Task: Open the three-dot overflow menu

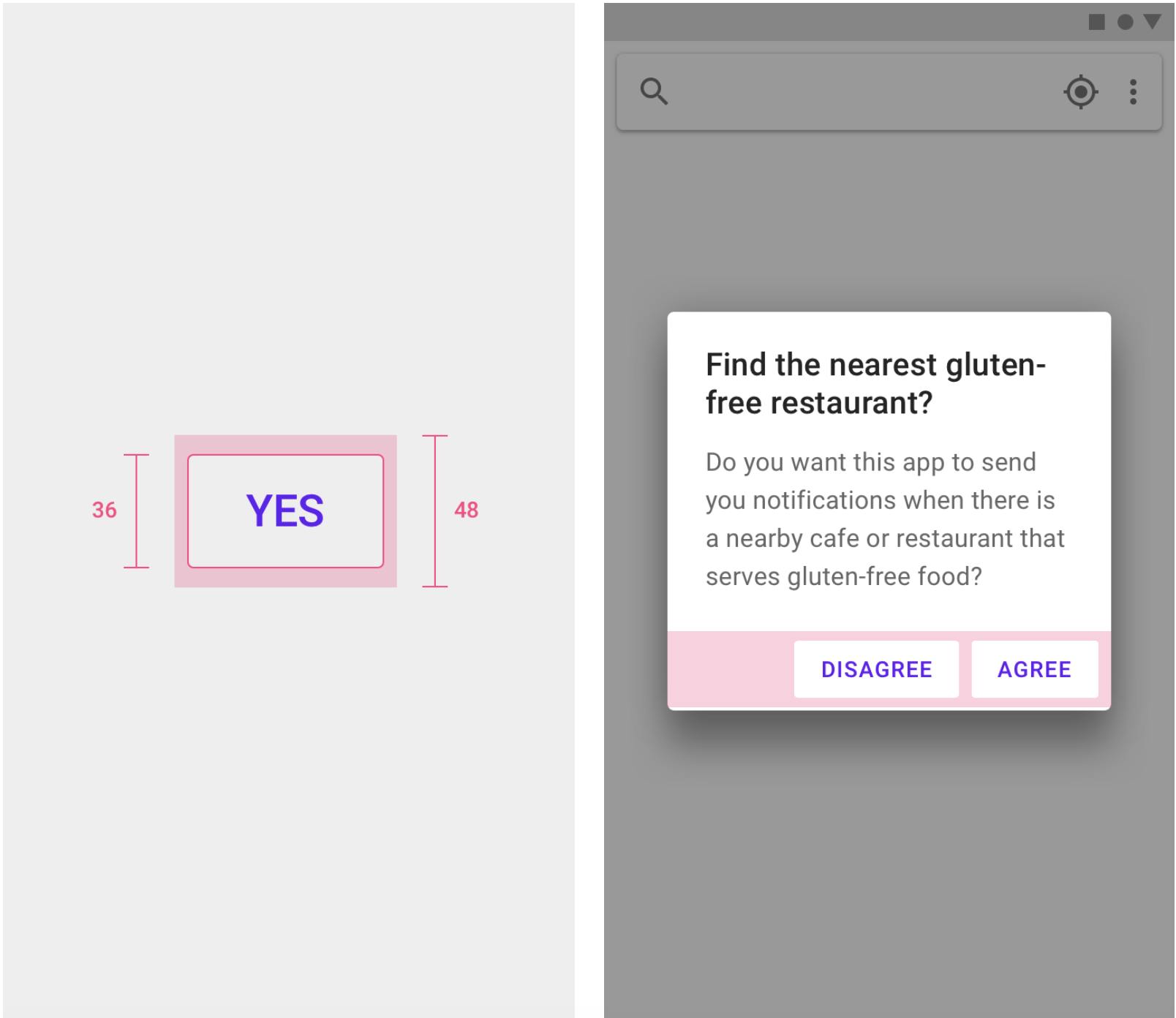Action: (1133, 92)
